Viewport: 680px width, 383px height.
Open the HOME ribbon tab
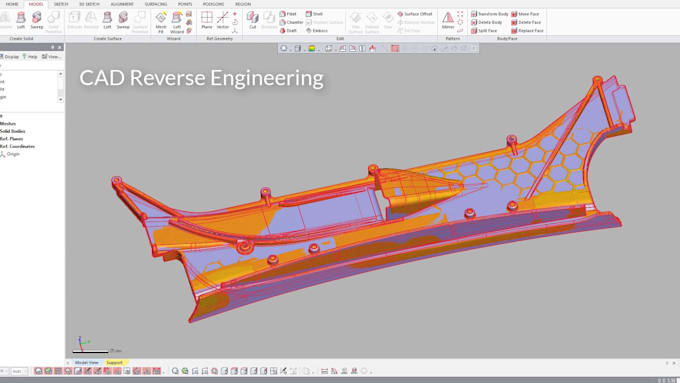12,4
